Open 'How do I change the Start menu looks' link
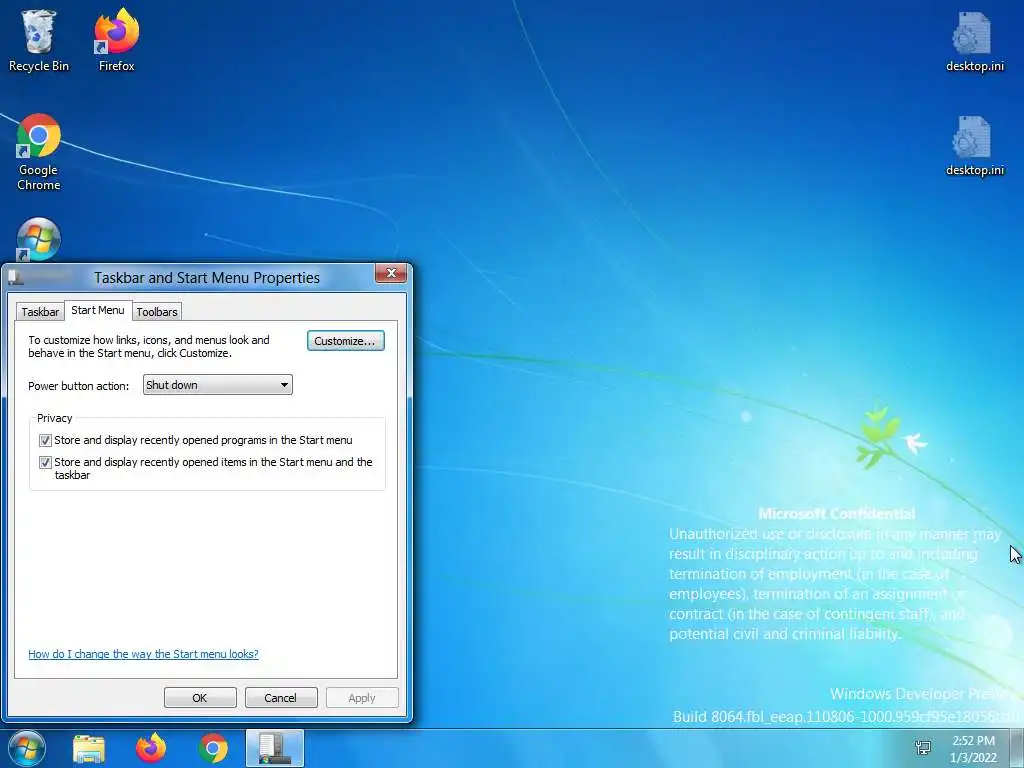This screenshot has width=1024, height=768. click(144, 654)
